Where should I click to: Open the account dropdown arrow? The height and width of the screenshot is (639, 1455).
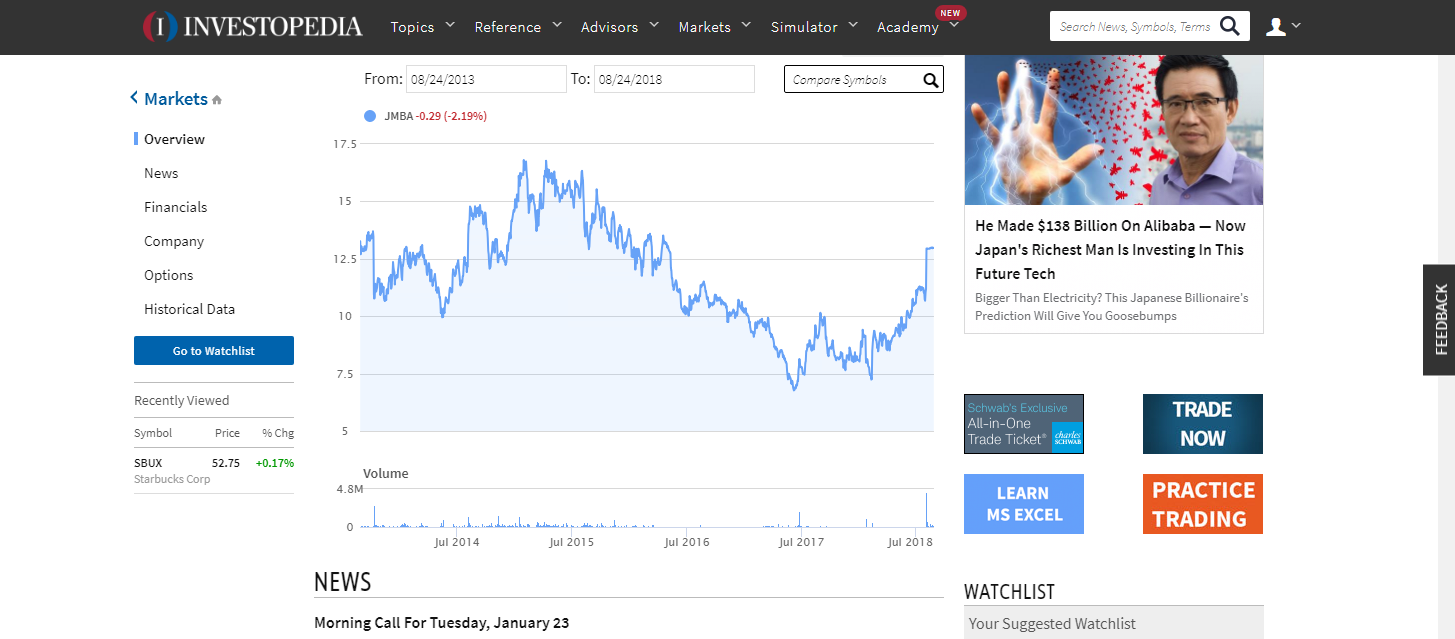click(x=1296, y=26)
